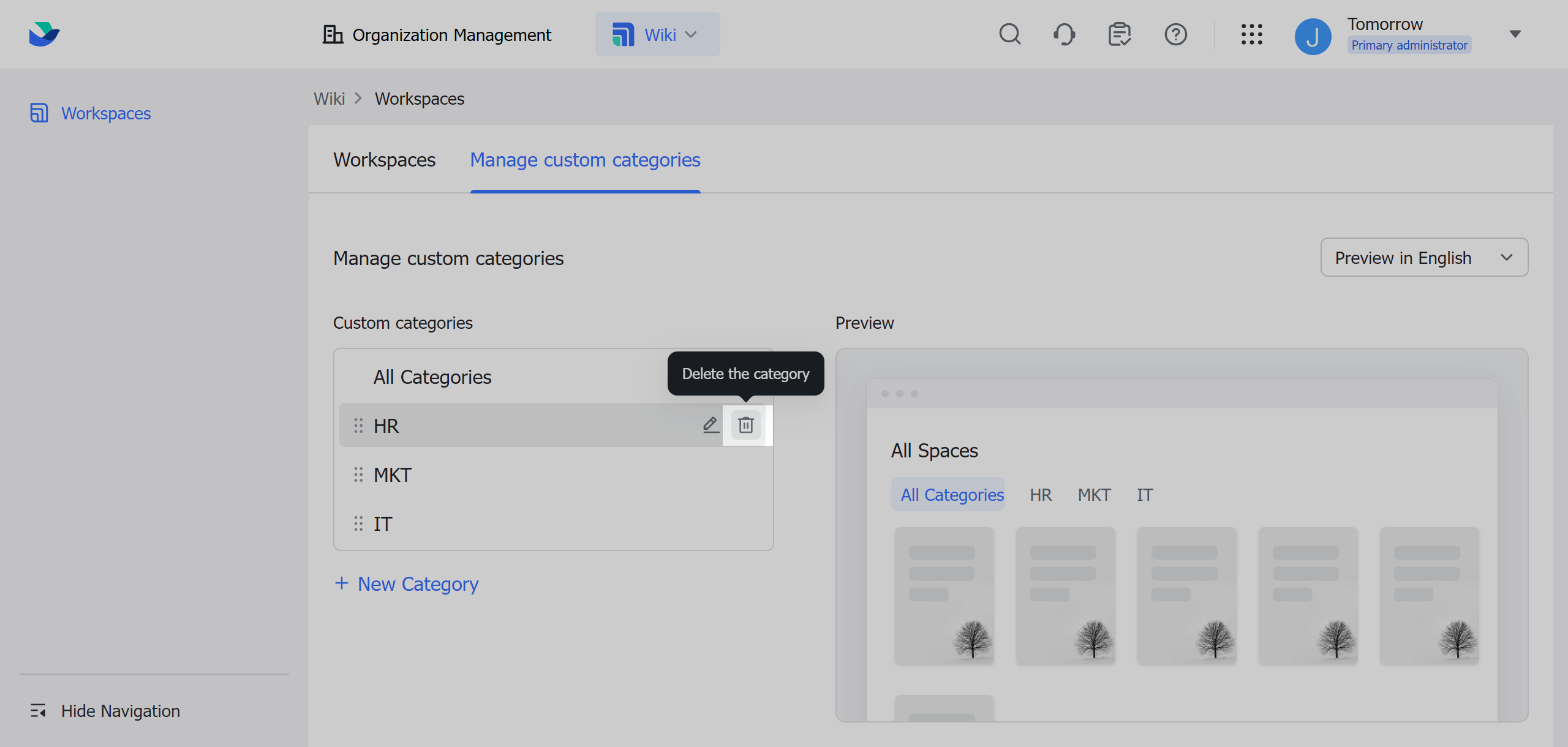Image resolution: width=1568 pixels, height=747 pixels.
Task: Select the MKT category row text
Action: (x=393, y=475)
